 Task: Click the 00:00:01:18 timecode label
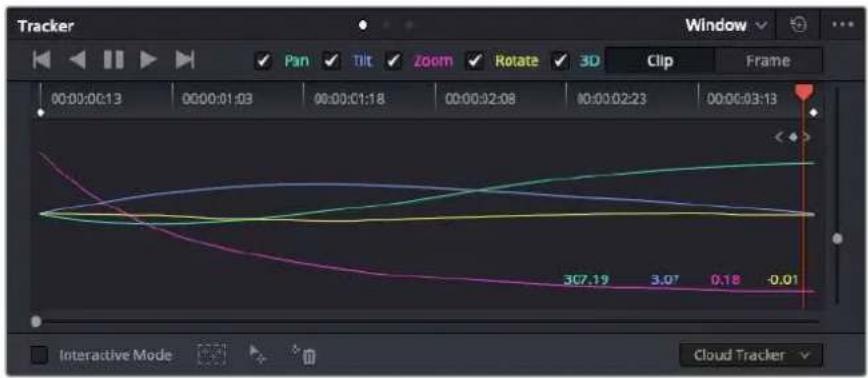(349, 100)
